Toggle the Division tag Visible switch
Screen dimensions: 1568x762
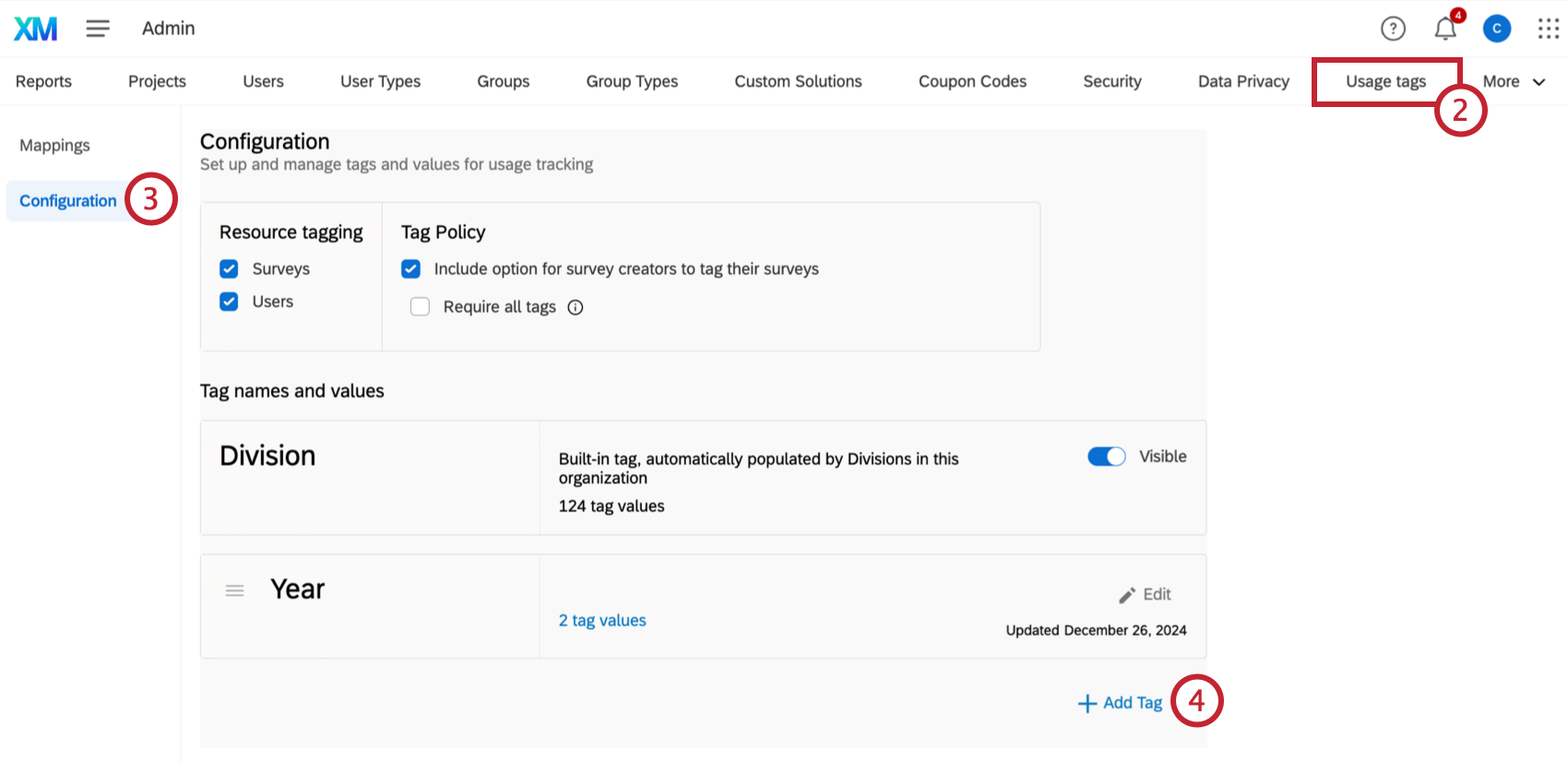click(1106, 457)
